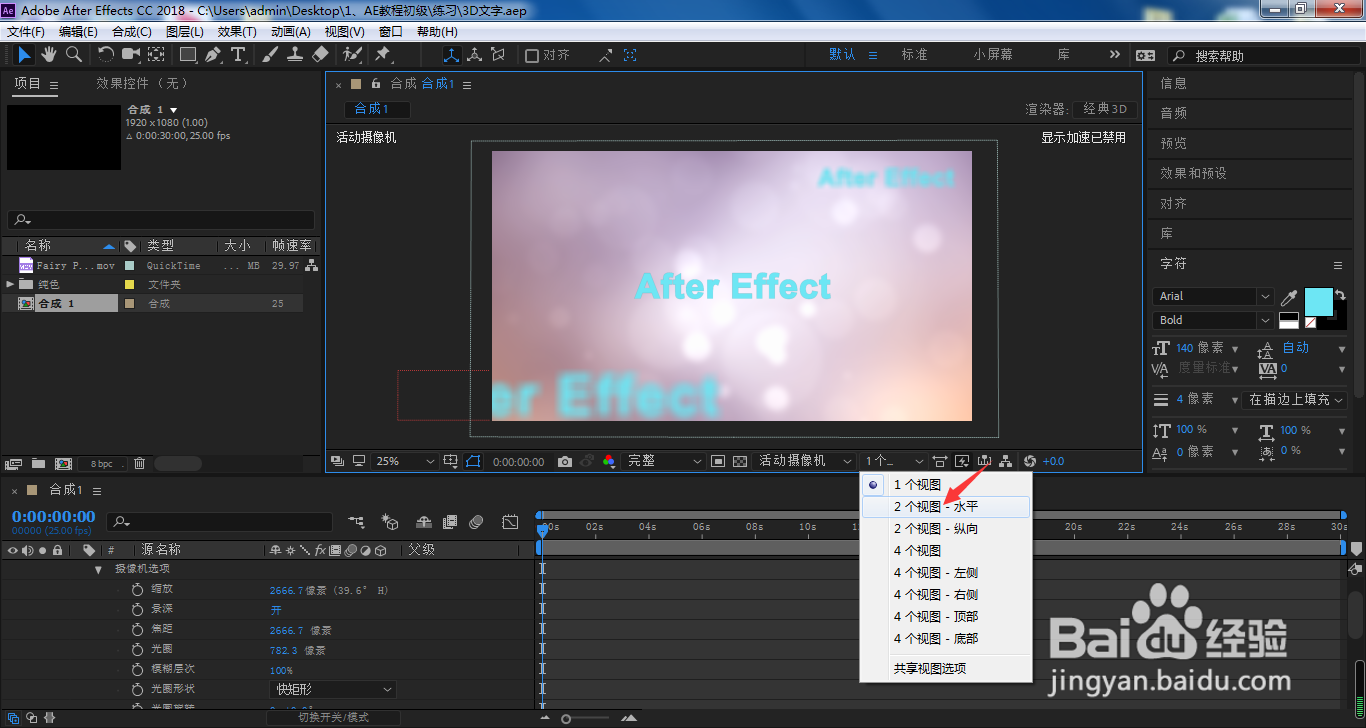
Task: Expand the 纯色 folder in Project
Action: click(10, 284)
